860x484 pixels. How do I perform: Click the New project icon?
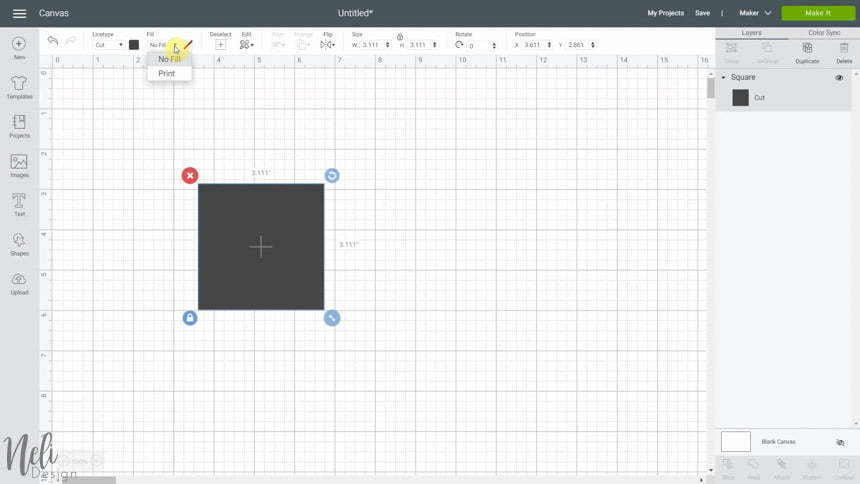coord(19,44)
